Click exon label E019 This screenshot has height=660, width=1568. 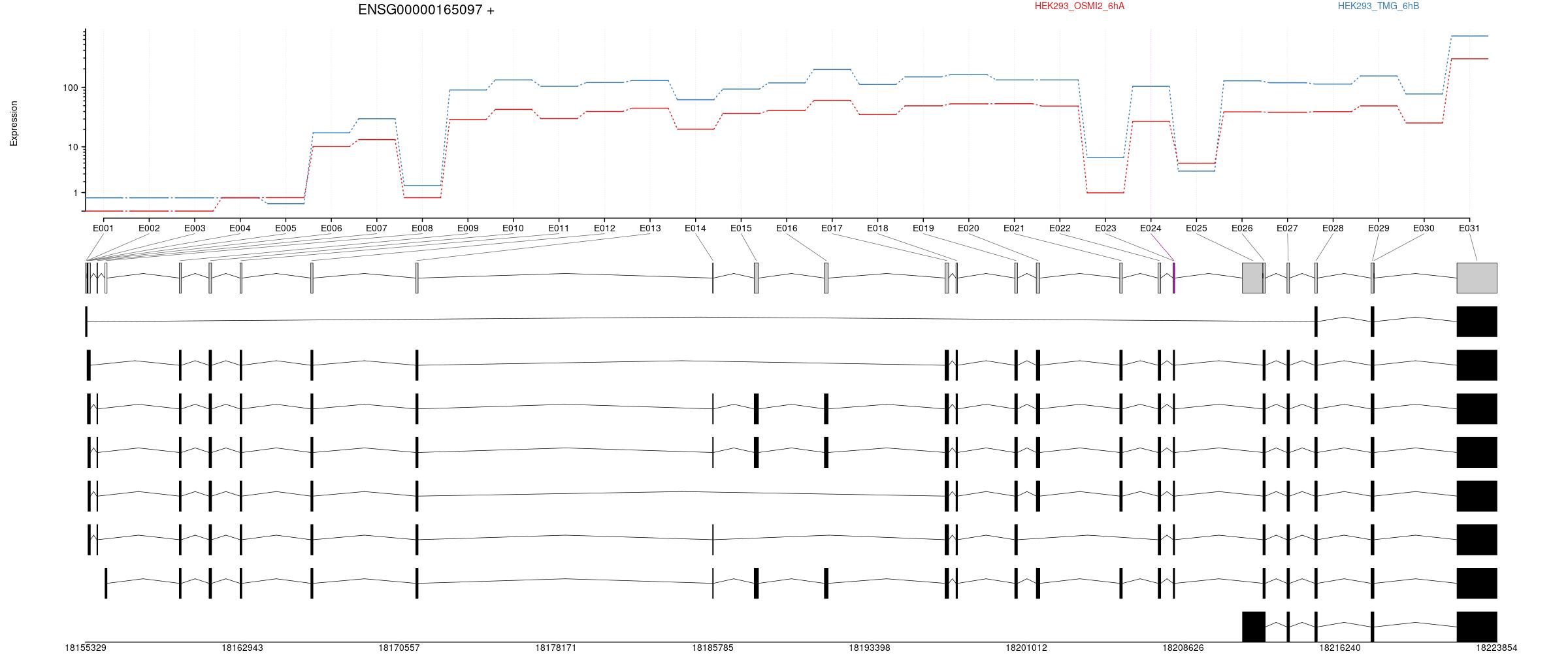coord(923,228)
